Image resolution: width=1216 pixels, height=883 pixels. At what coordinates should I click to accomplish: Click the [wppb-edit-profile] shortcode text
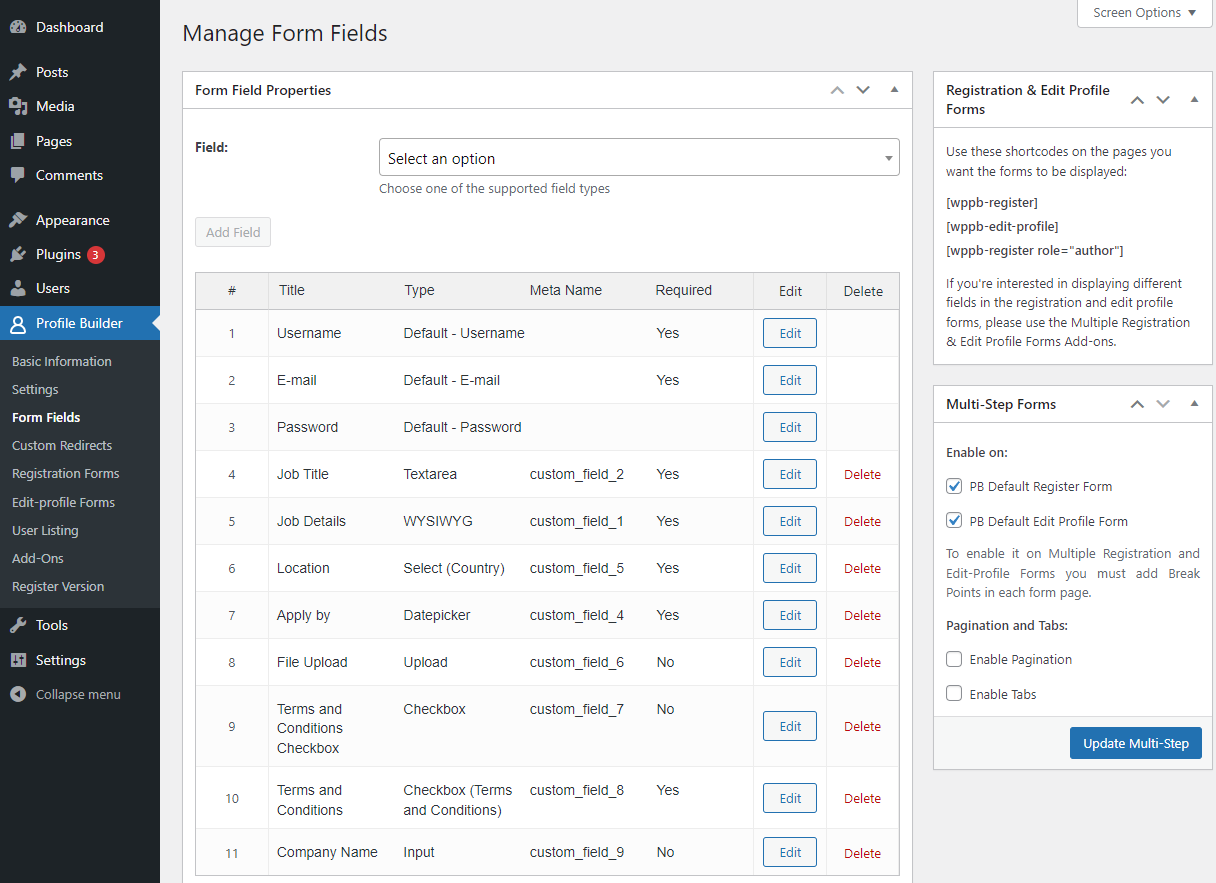point(1002,226)
